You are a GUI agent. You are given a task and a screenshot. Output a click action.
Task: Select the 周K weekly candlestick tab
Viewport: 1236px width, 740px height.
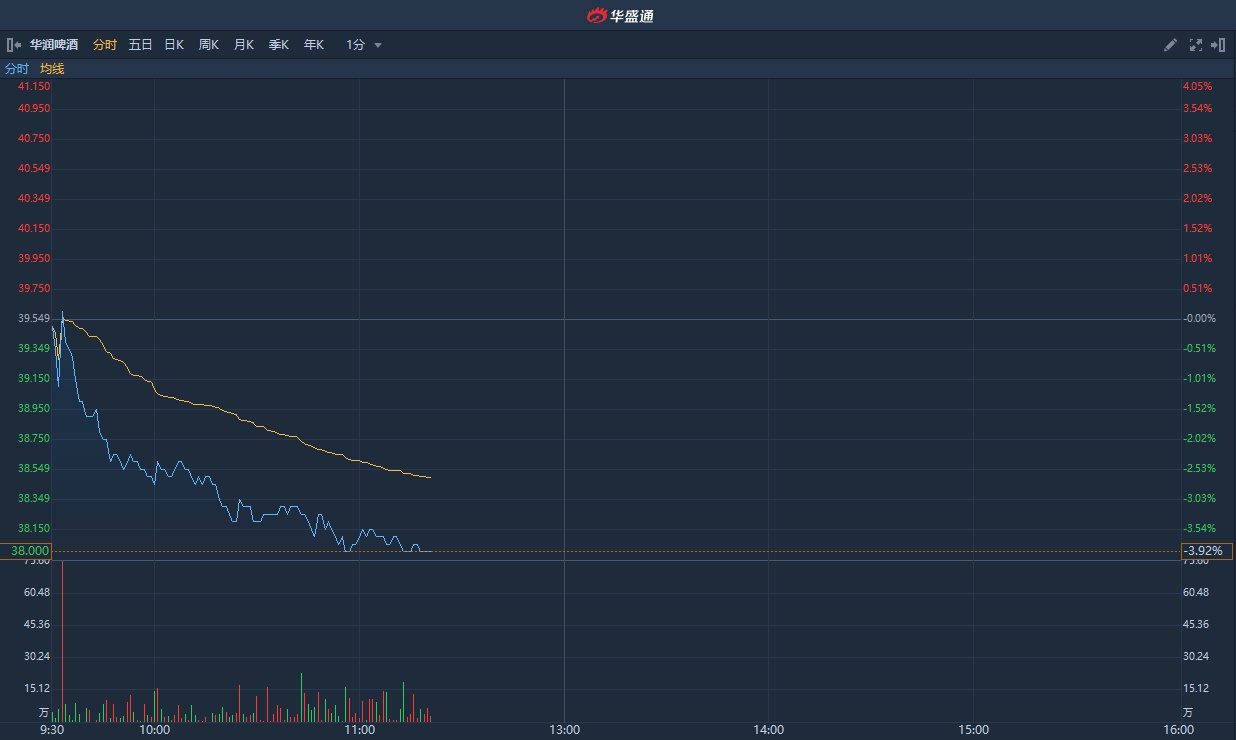click(x=208, y=45)
